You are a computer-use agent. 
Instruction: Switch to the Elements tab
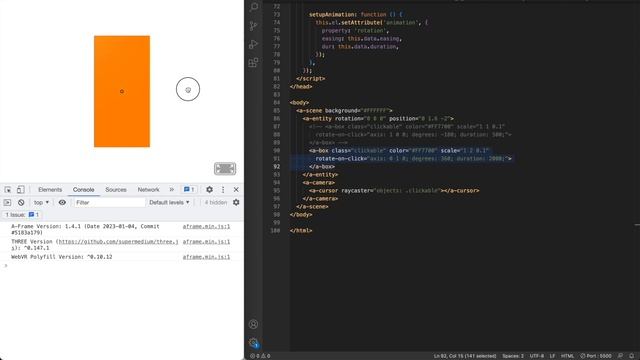pos(50,189)
